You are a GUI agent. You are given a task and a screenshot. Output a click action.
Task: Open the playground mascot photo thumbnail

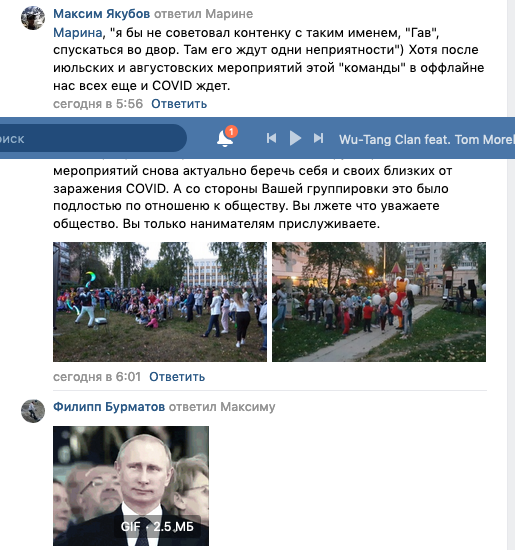(379, 302)
